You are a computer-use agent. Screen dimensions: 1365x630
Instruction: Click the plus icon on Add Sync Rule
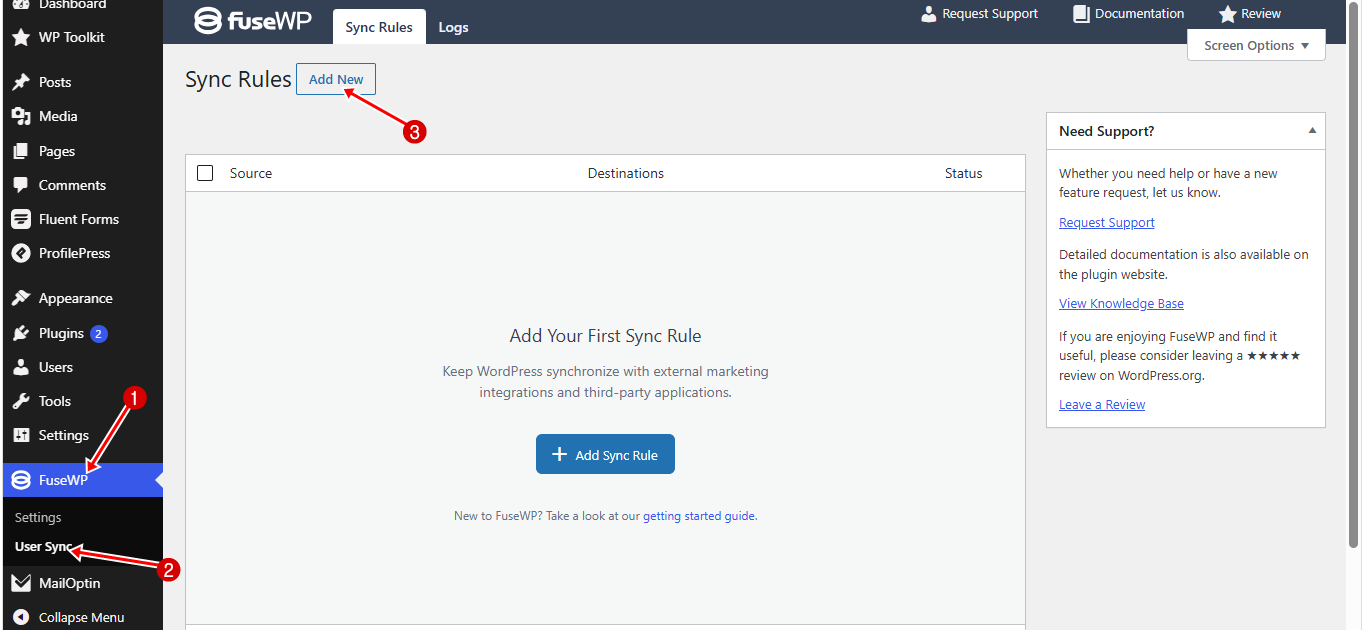coord(560,454)
